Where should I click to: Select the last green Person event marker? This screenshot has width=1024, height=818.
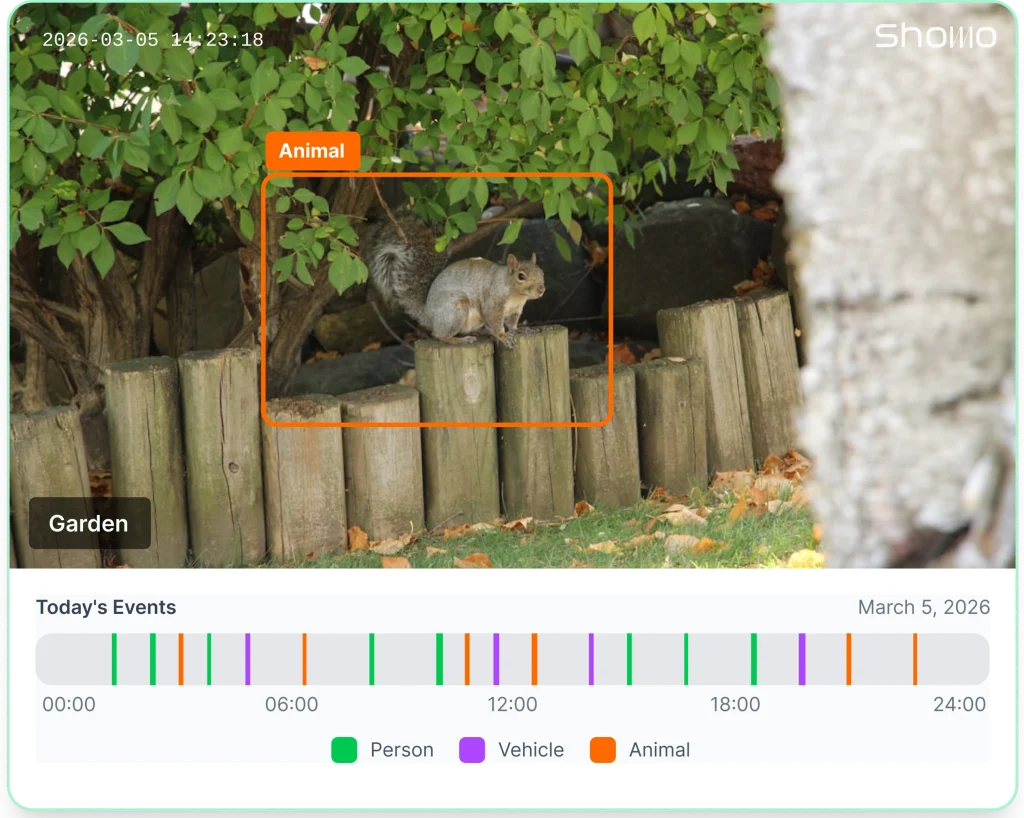[x=753, y=659]
